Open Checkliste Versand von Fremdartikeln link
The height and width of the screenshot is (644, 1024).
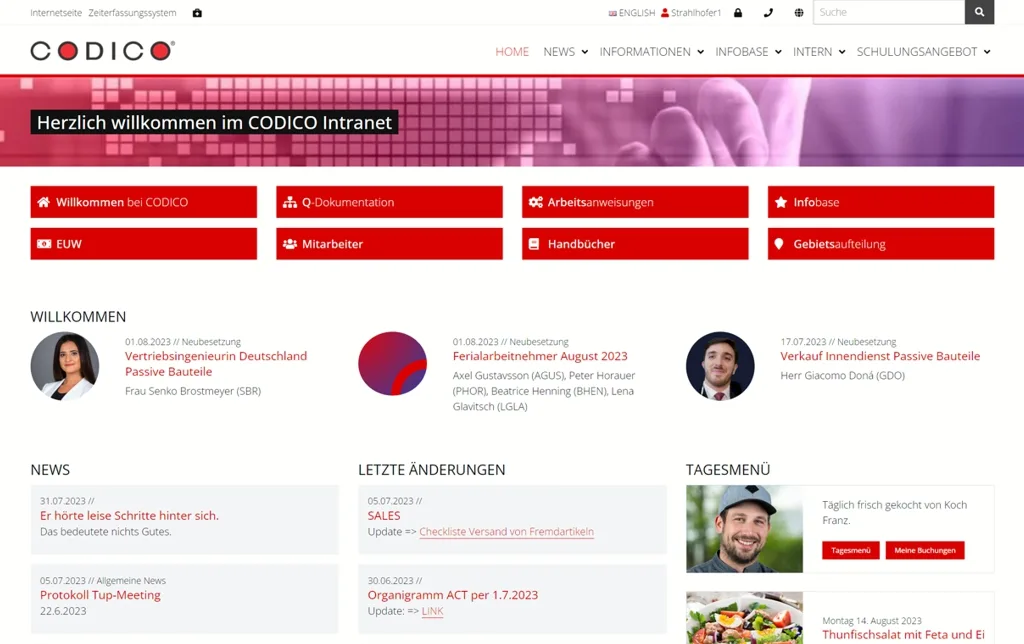(507, 532)
